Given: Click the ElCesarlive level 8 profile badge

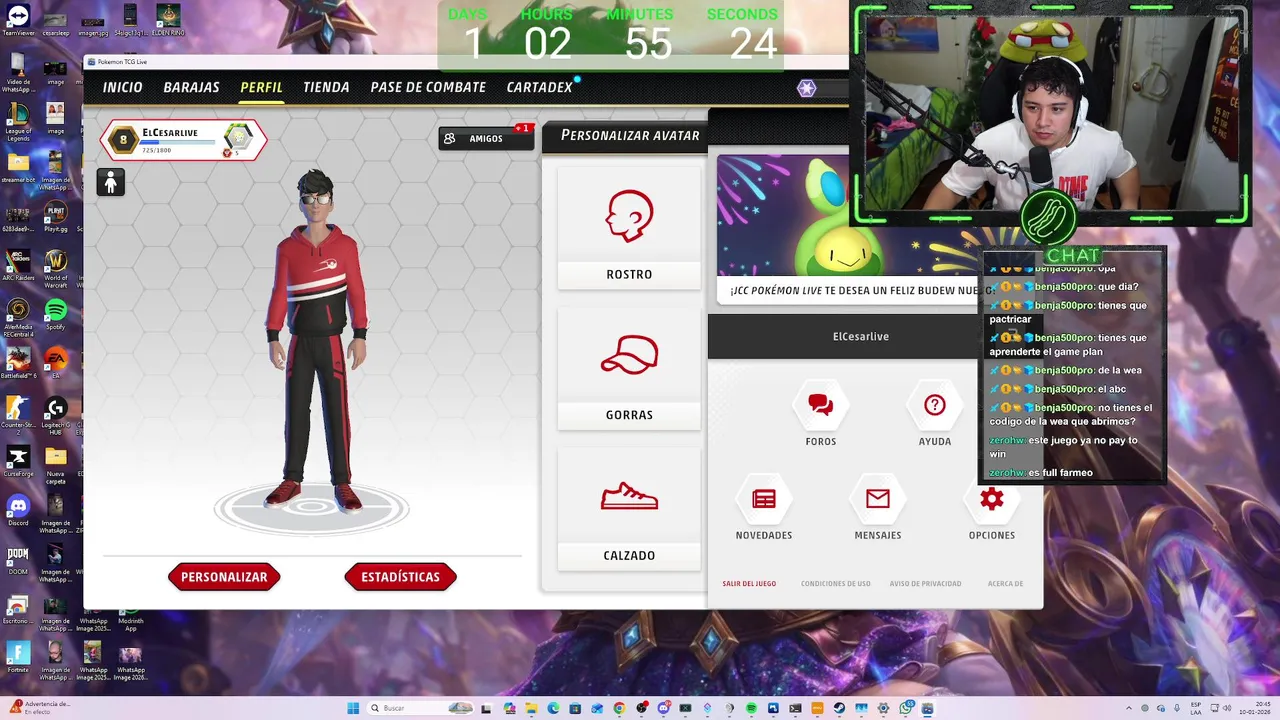Looking at the screenshot, I should [x=183, y=140].
